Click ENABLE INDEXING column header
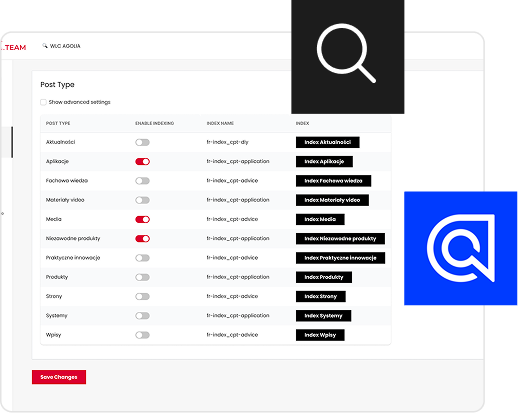518x413 pixels. click(x=155, y=123)
